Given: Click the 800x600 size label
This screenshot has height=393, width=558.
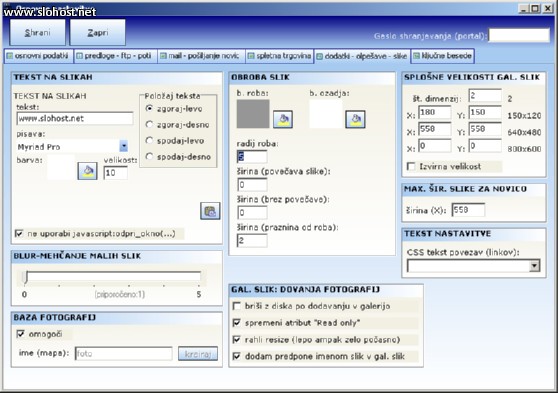Looking at the screenshot, I should [x=524, y=149].
